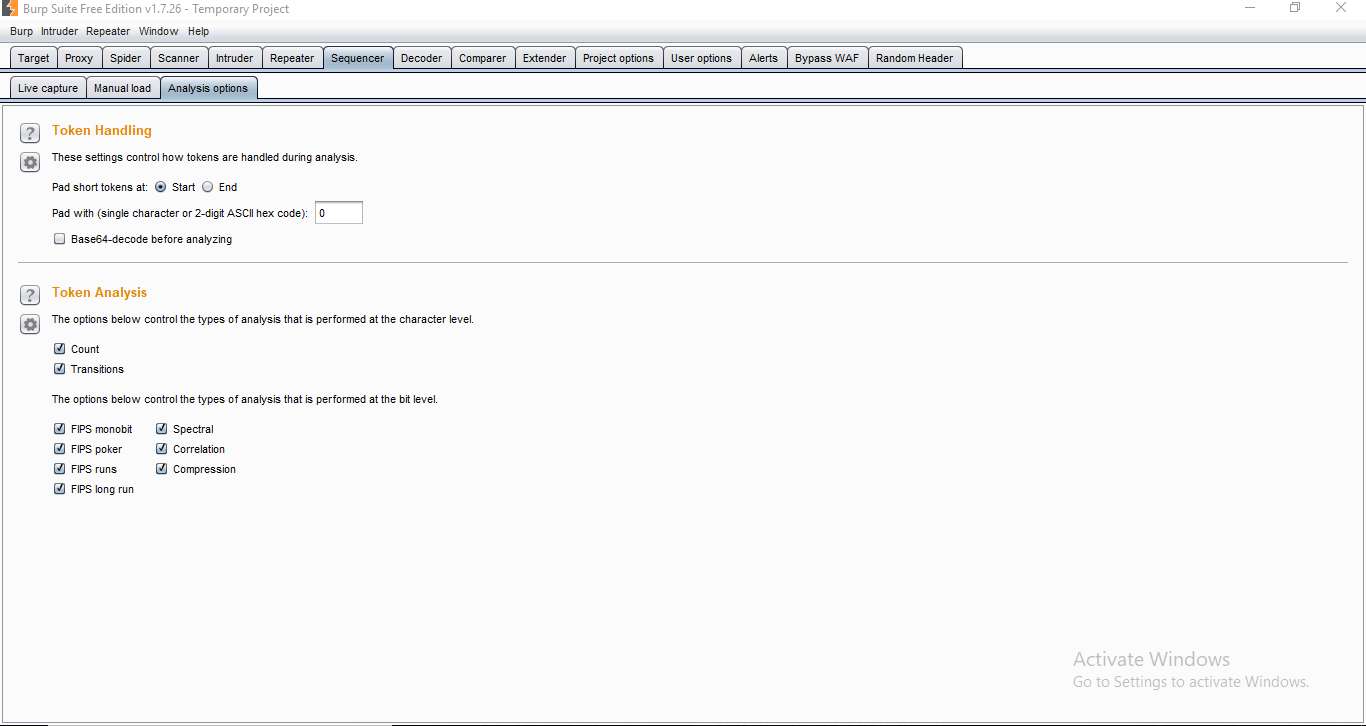This screenshot has height=726, width=1366.
Task: Open the Bypass WAF tab
Action: point(827,58)
